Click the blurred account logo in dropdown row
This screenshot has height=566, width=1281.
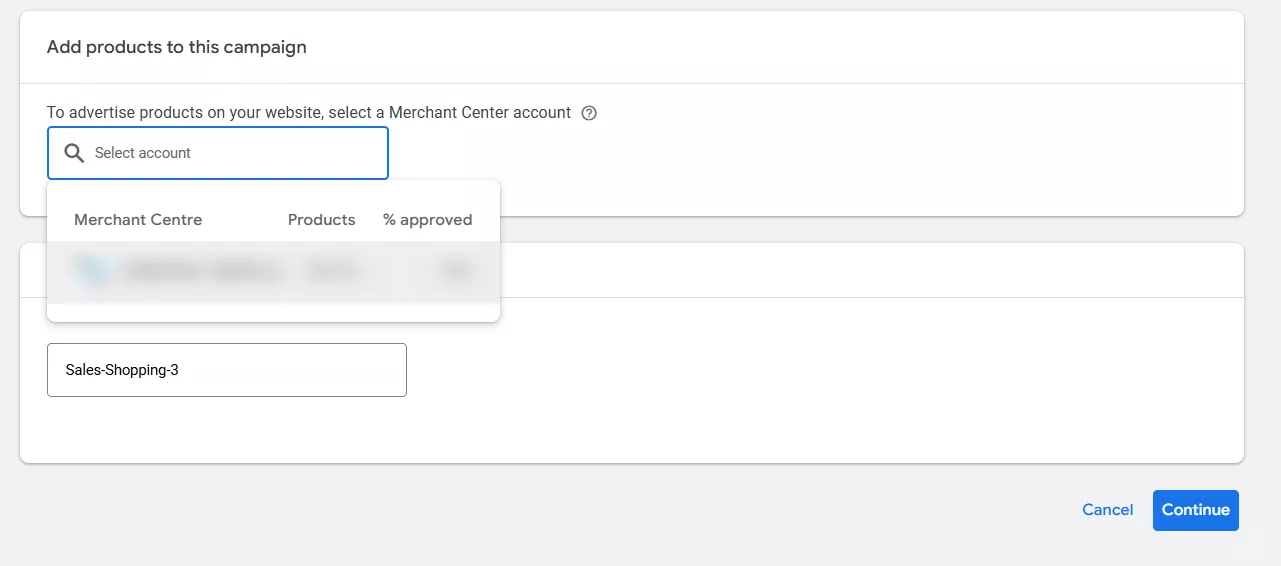91,271
